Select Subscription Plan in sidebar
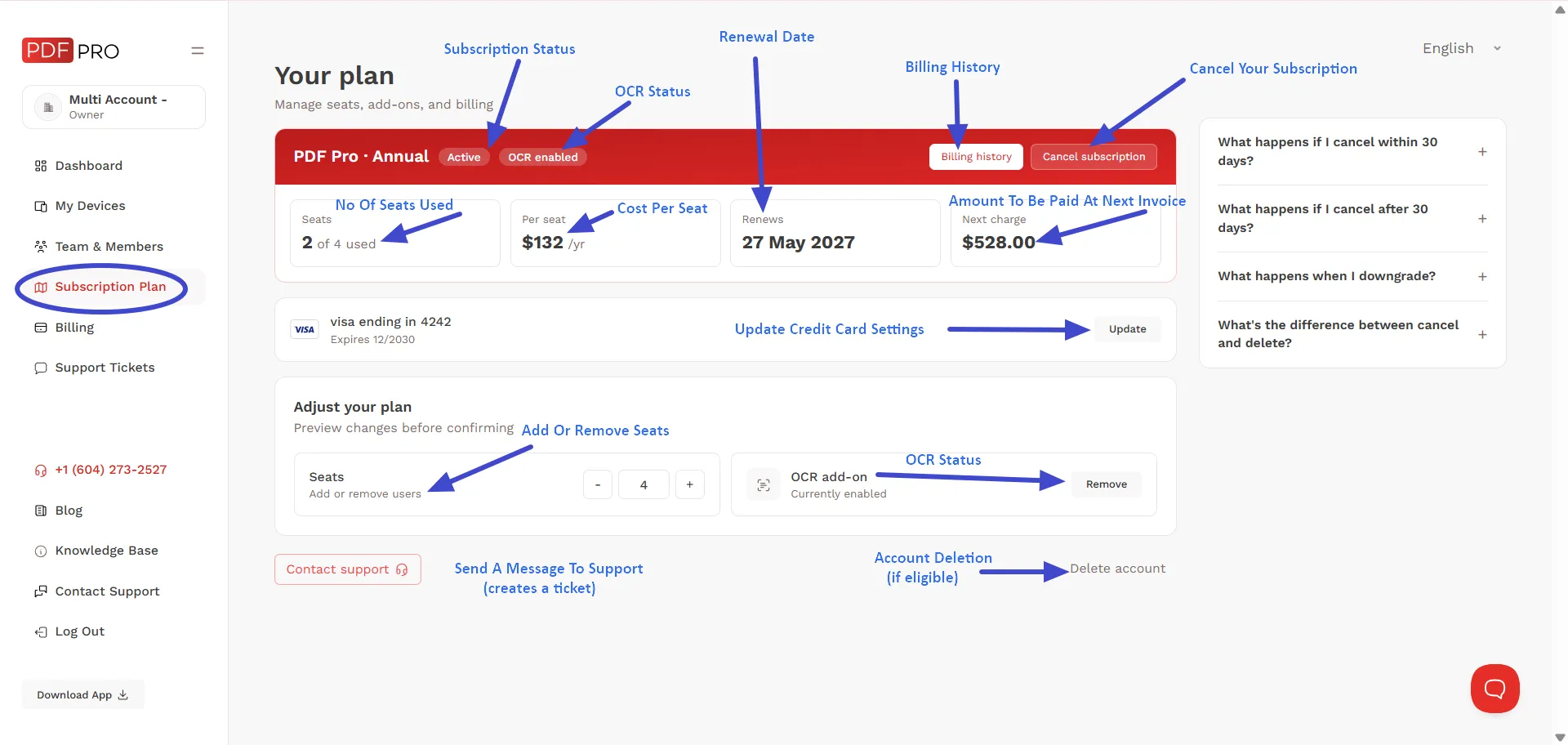 113,288
